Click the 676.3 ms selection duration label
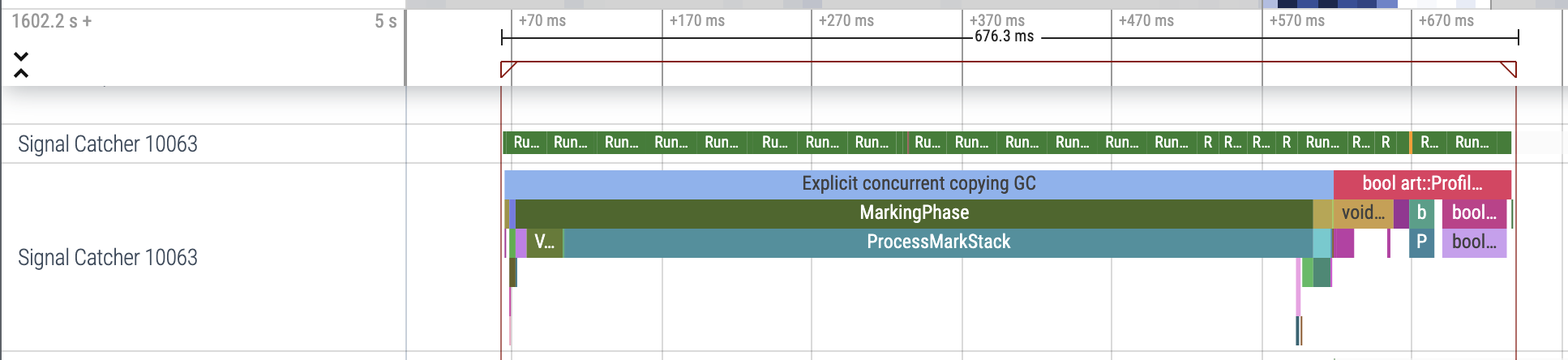Screen dimensions: 1568x360 point(1004,36)
